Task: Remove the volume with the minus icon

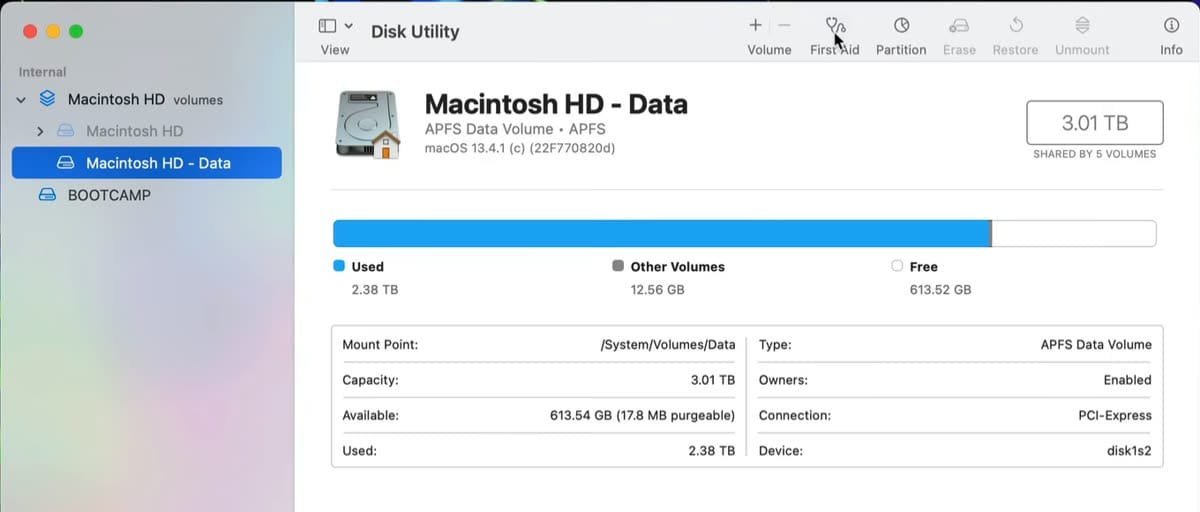Action: tap(784, 25)
